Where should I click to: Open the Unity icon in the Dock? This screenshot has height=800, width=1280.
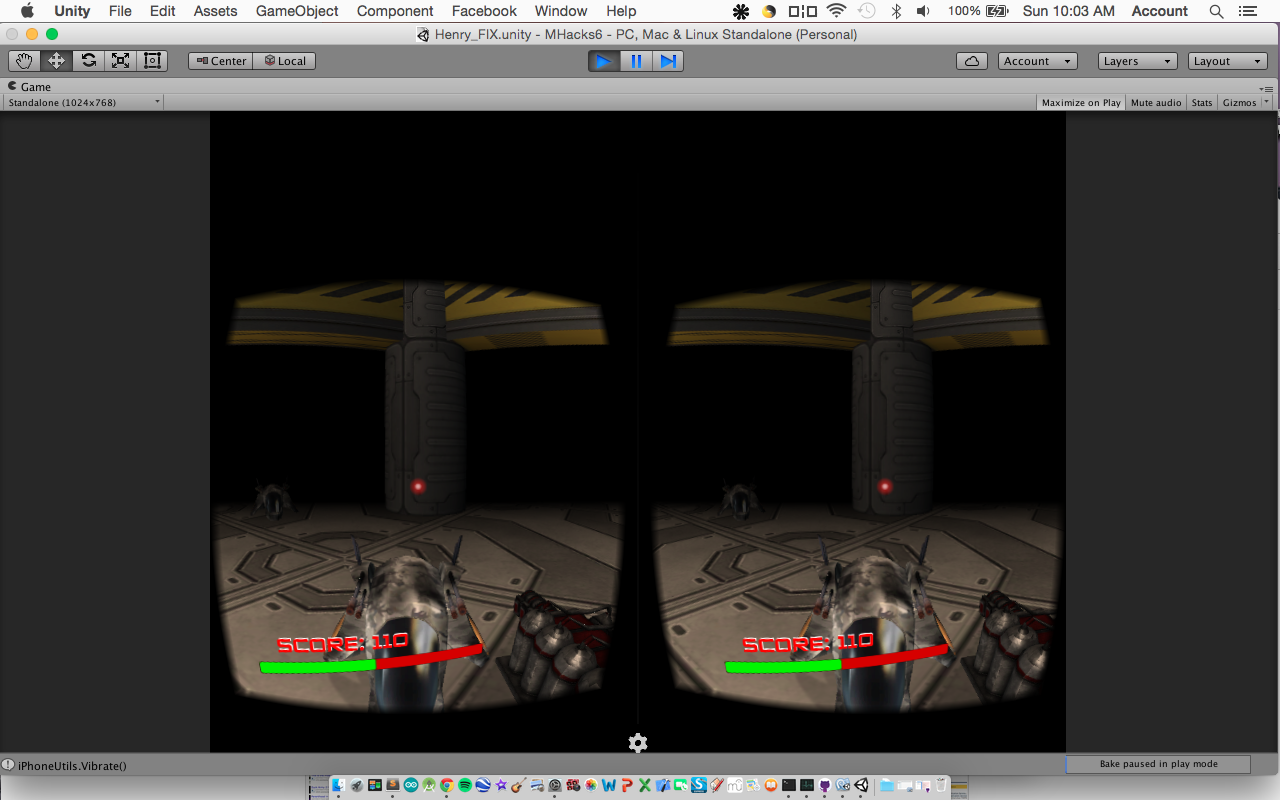click(x=861, y=785)
